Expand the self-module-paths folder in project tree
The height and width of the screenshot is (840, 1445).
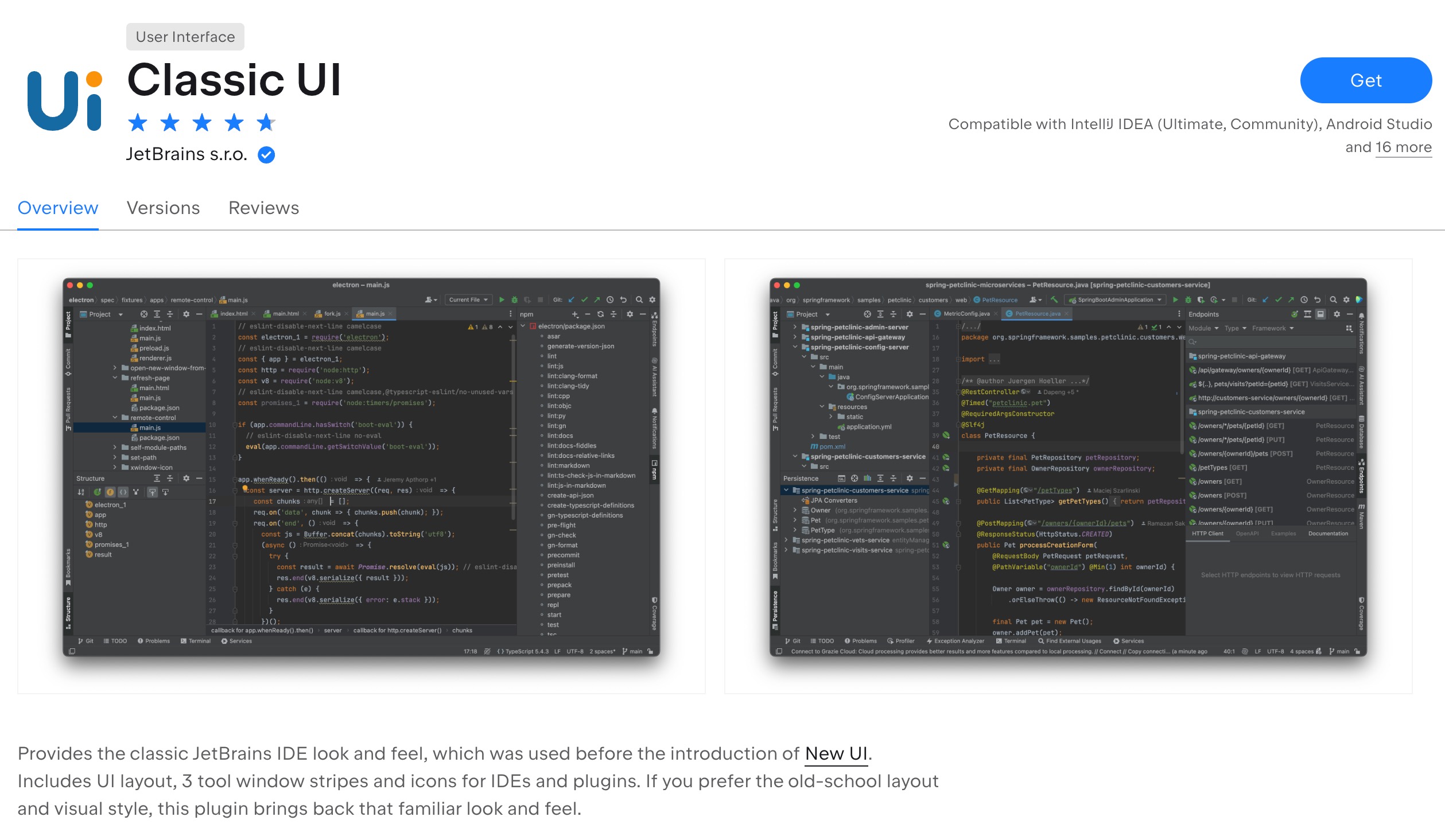coord(115,448)
